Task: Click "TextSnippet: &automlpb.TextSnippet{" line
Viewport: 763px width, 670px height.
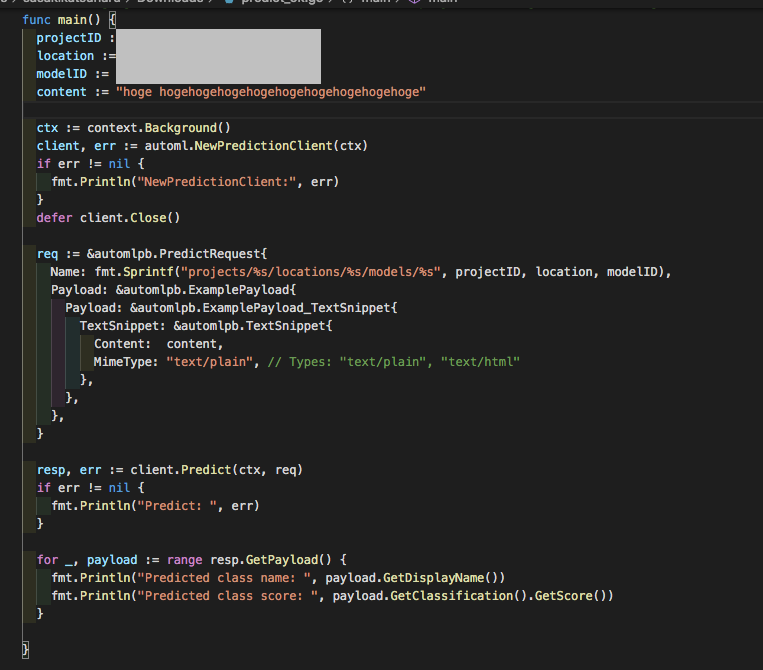Action: (x=206, y=326)
